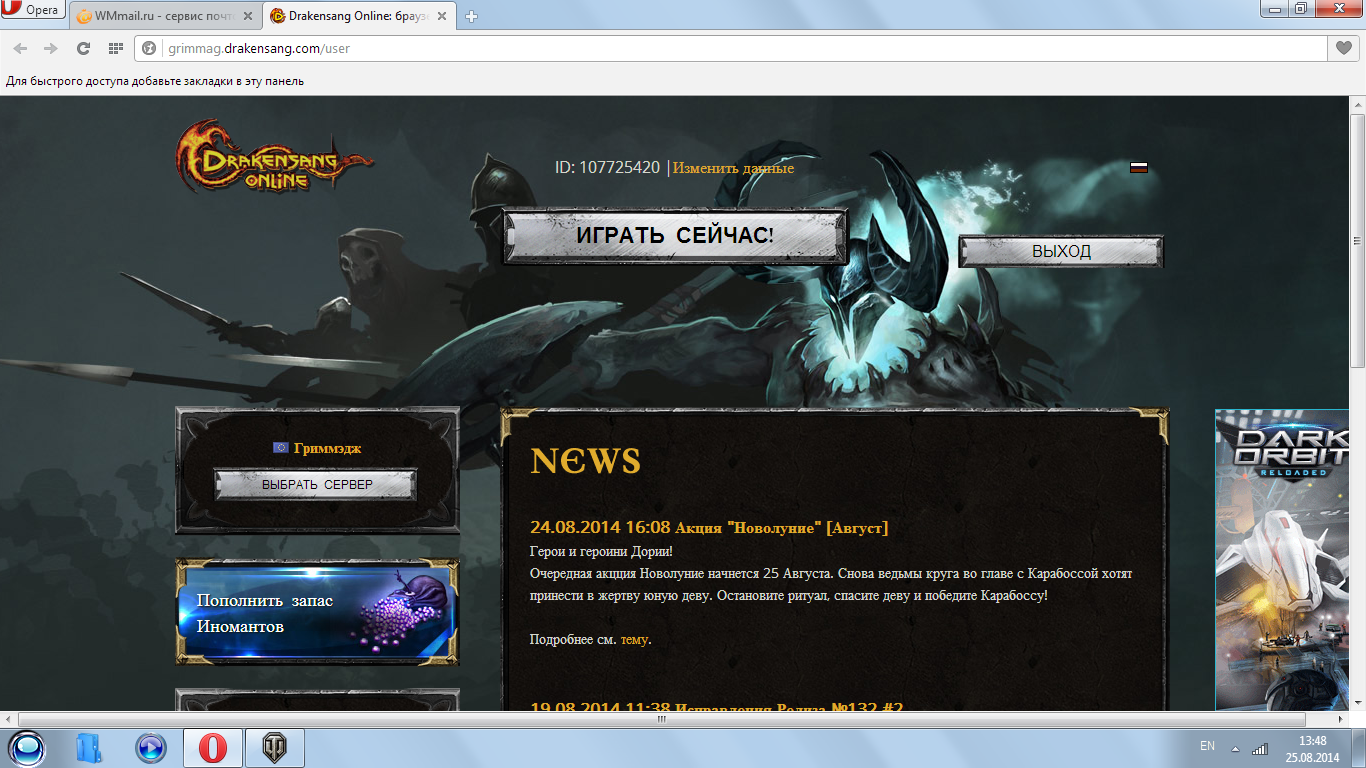Select the Drakensang Online tab
The height and width of the screenshot is (768, 1366).
(x=361, y=16)
